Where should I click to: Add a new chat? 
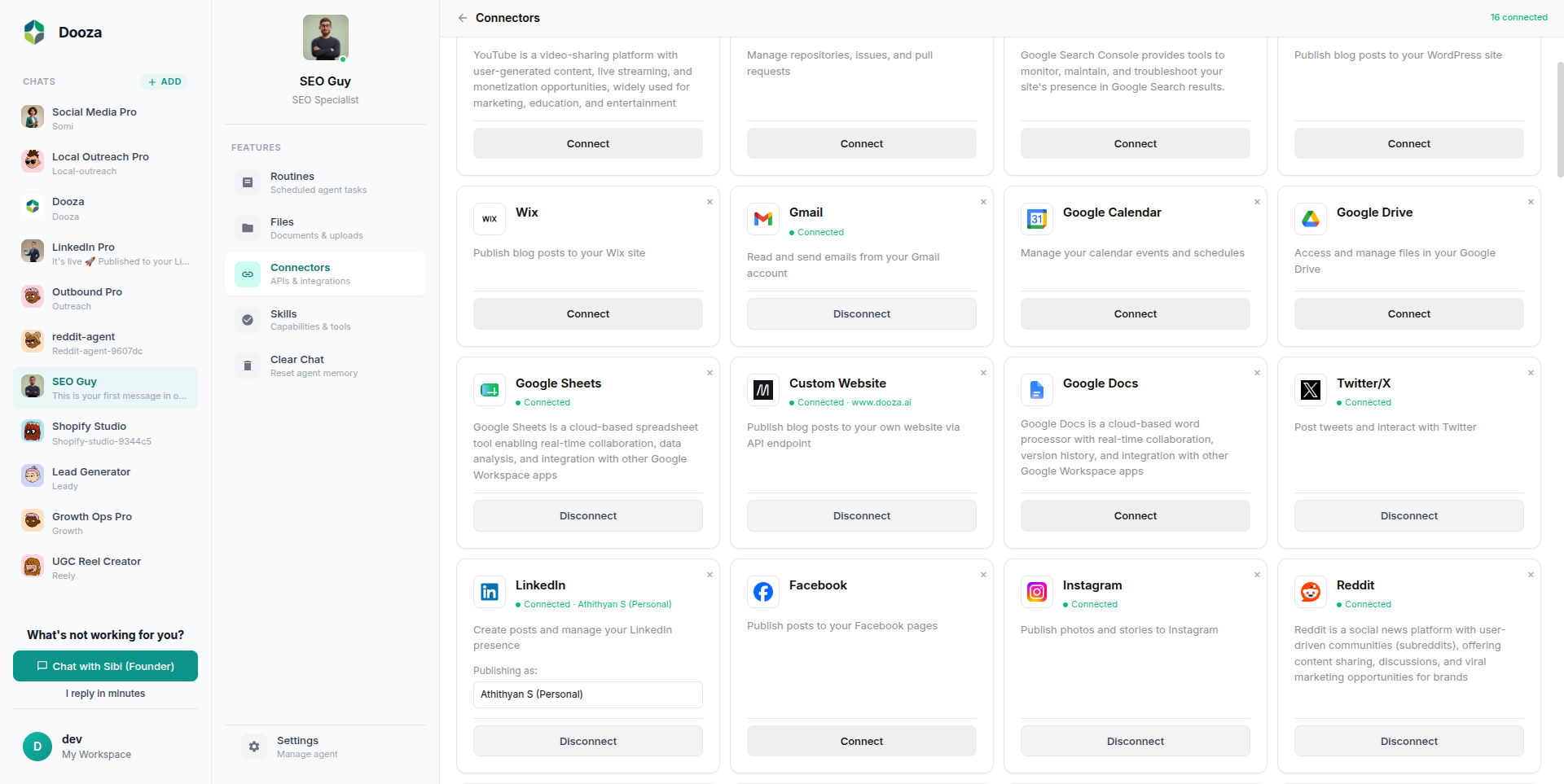click(x=165, y=81)
